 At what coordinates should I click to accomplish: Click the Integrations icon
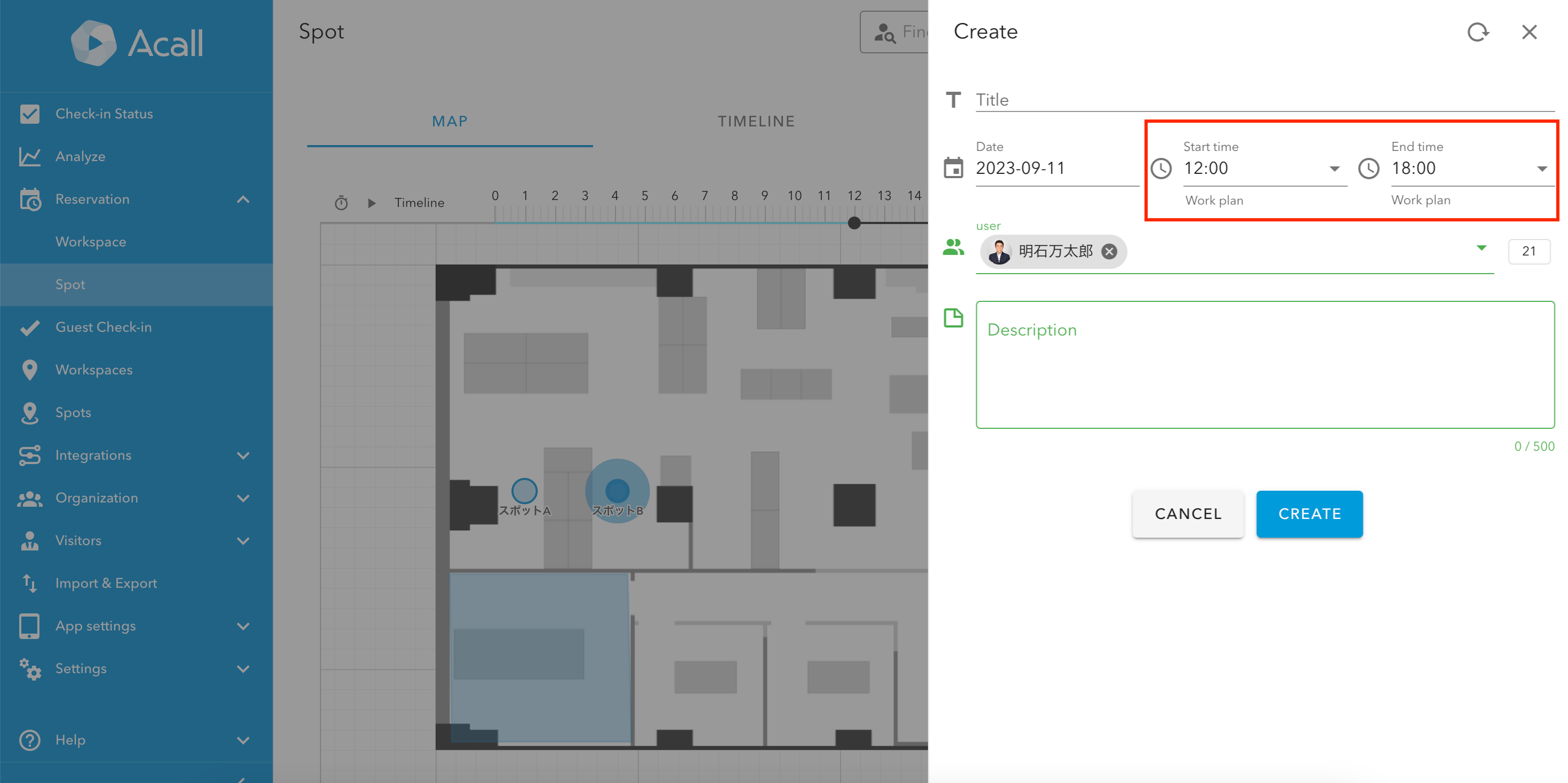coord(29,456)
